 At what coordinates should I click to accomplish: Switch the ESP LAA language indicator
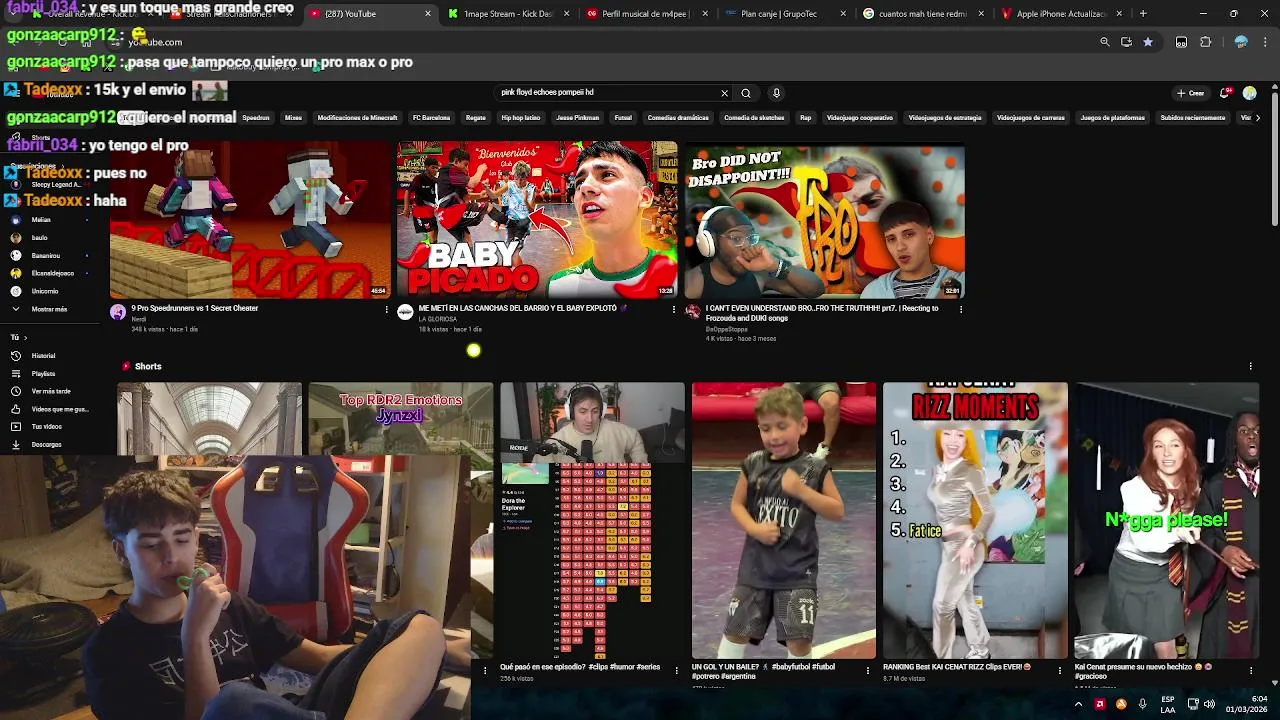coord(1168,704)
